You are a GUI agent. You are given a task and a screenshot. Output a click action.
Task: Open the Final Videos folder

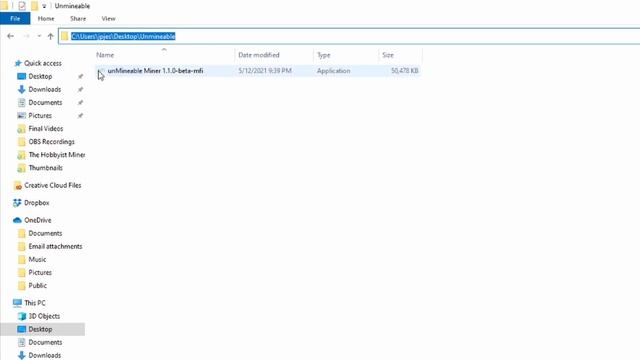pos(46,129)
